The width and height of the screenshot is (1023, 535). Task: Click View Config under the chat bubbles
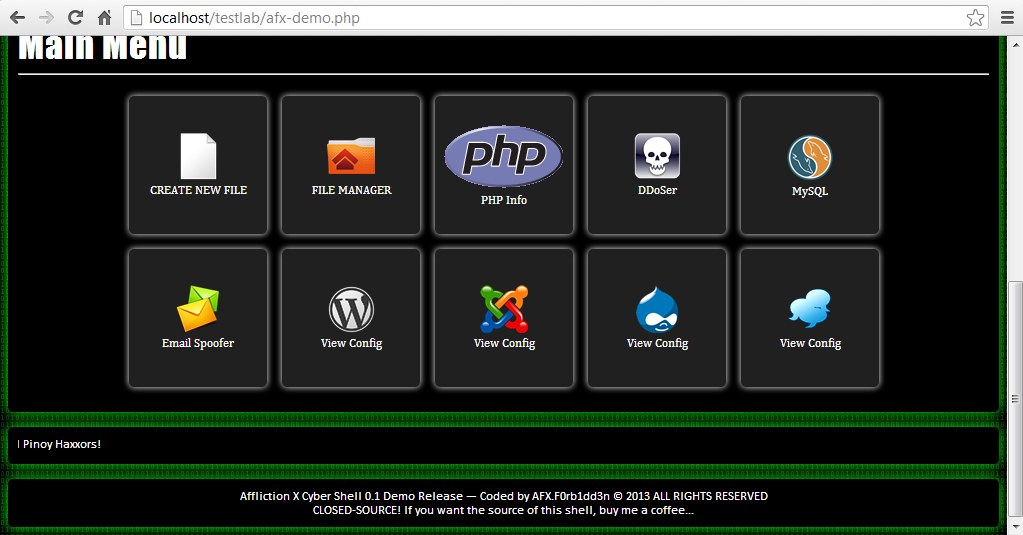click(x=810, y=343)
